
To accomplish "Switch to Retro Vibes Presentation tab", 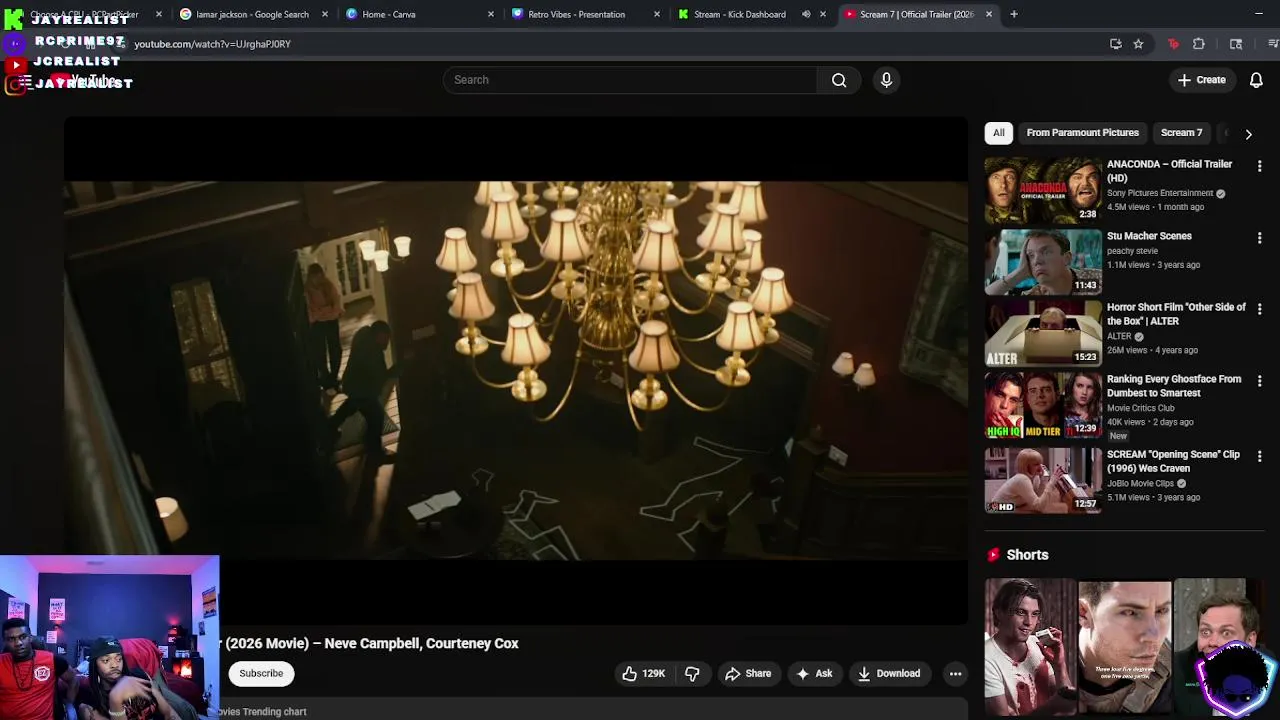I will click(x=576, y=14).
